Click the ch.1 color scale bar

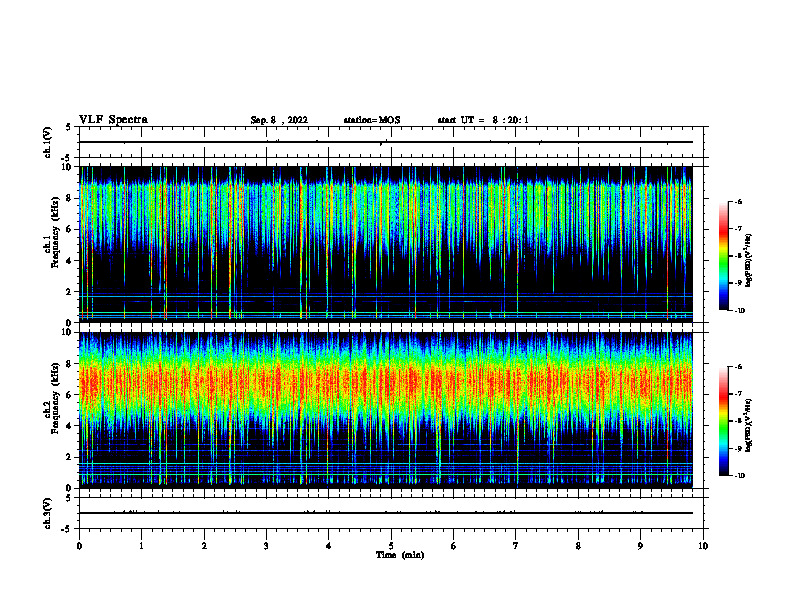click(723, 256)
